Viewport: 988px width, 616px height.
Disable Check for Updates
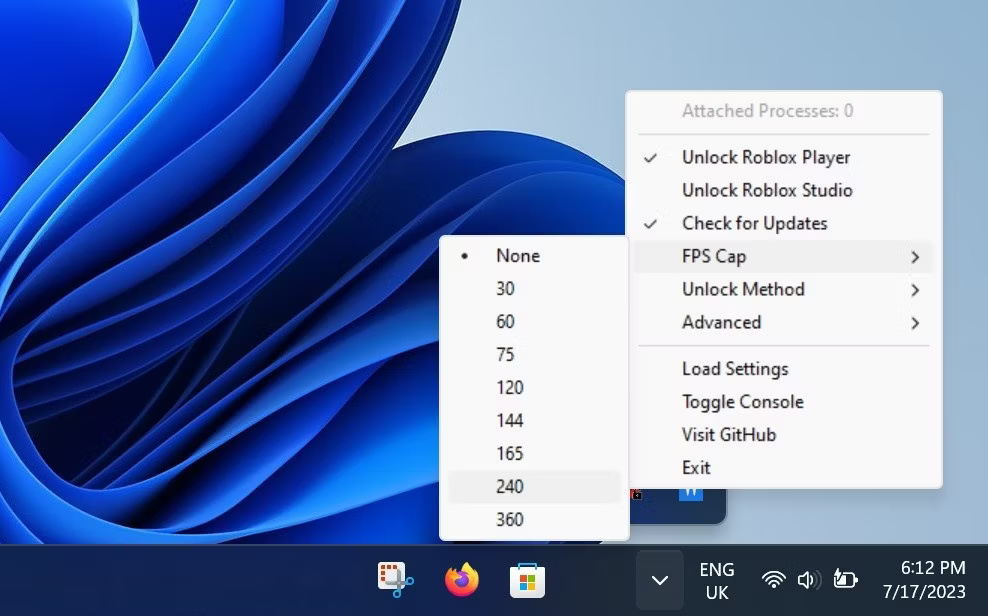point(754,223)
